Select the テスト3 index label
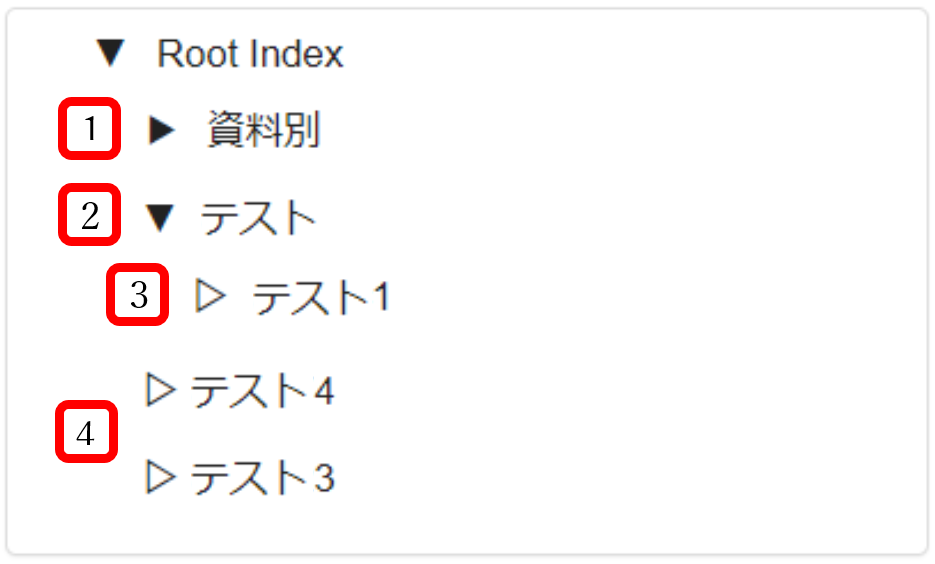 (x=262, y=479)
